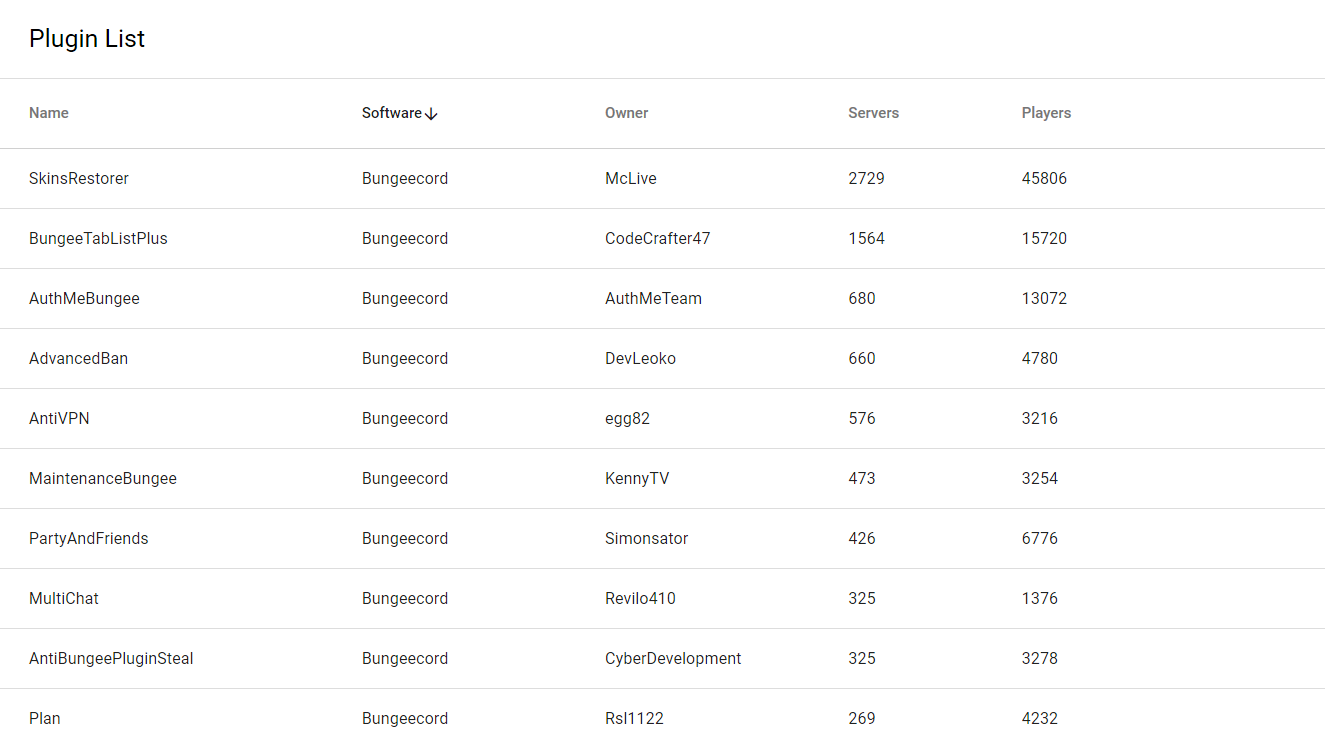The width and height of the screenshot is (1325, 746).
Task: Click Bungeecord in the MultiChat row
Action: click(405, 599)
